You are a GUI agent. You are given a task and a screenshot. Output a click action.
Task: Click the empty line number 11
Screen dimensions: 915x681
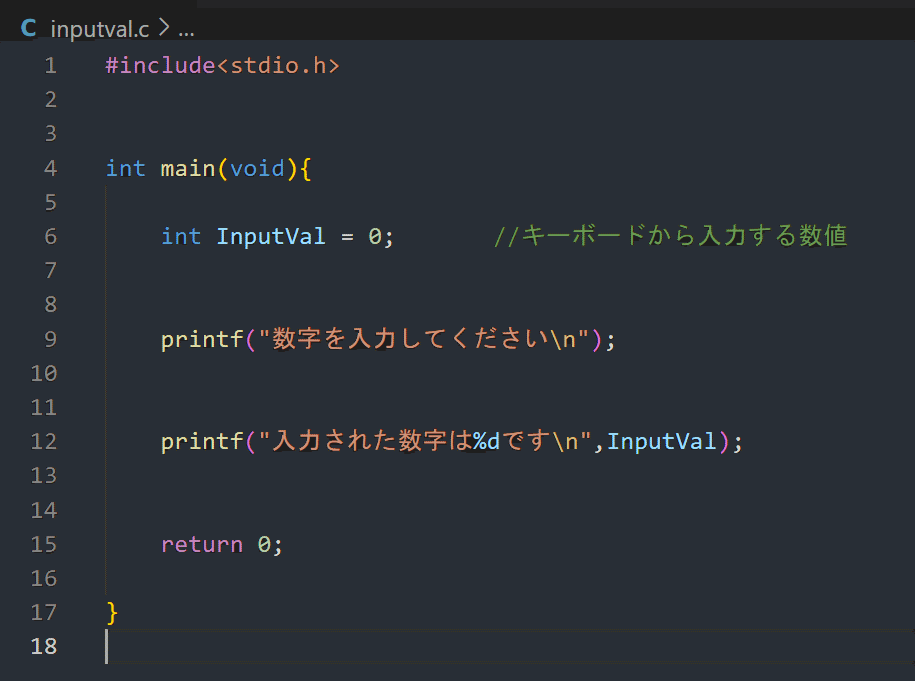coord(44,407)
